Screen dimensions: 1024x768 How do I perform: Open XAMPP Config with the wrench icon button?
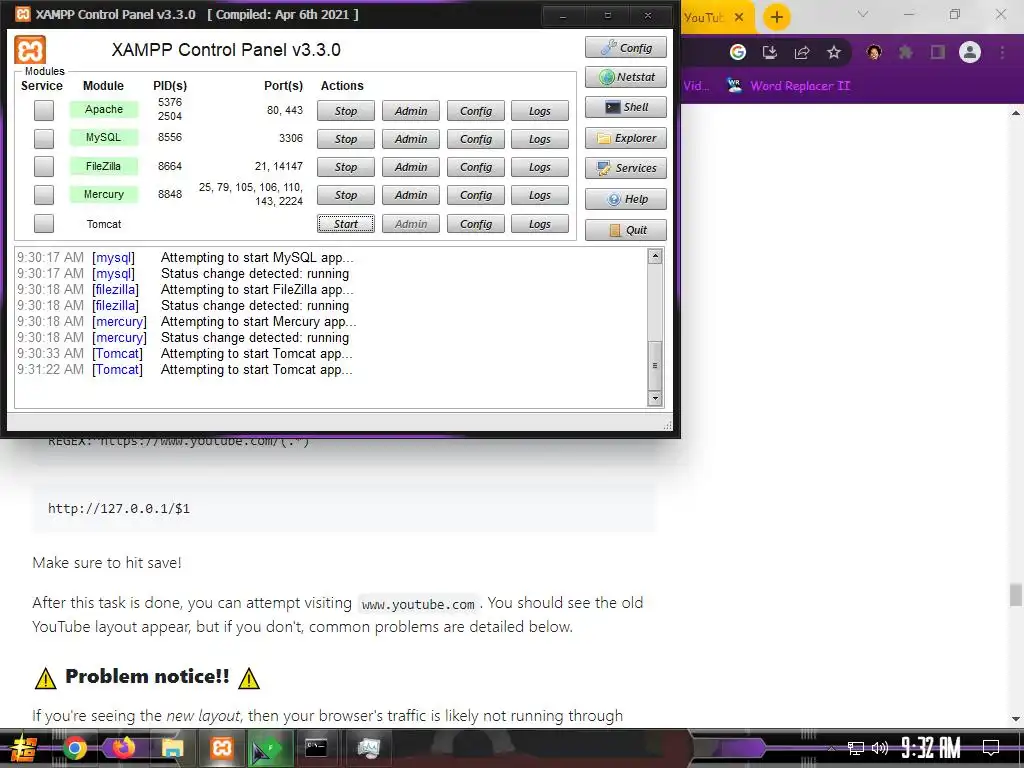point(626,48)
